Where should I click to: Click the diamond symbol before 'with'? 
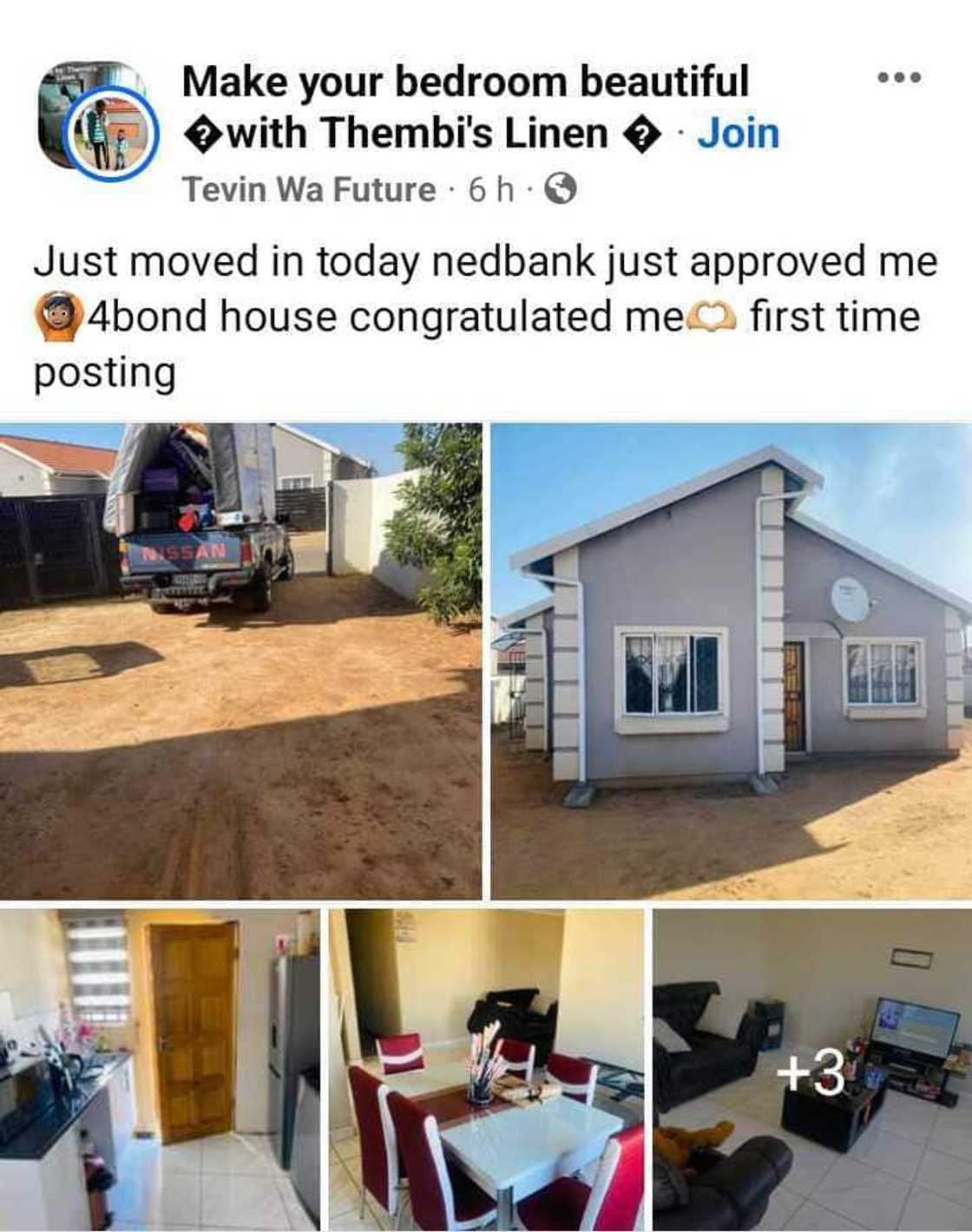tap(201, 135)
